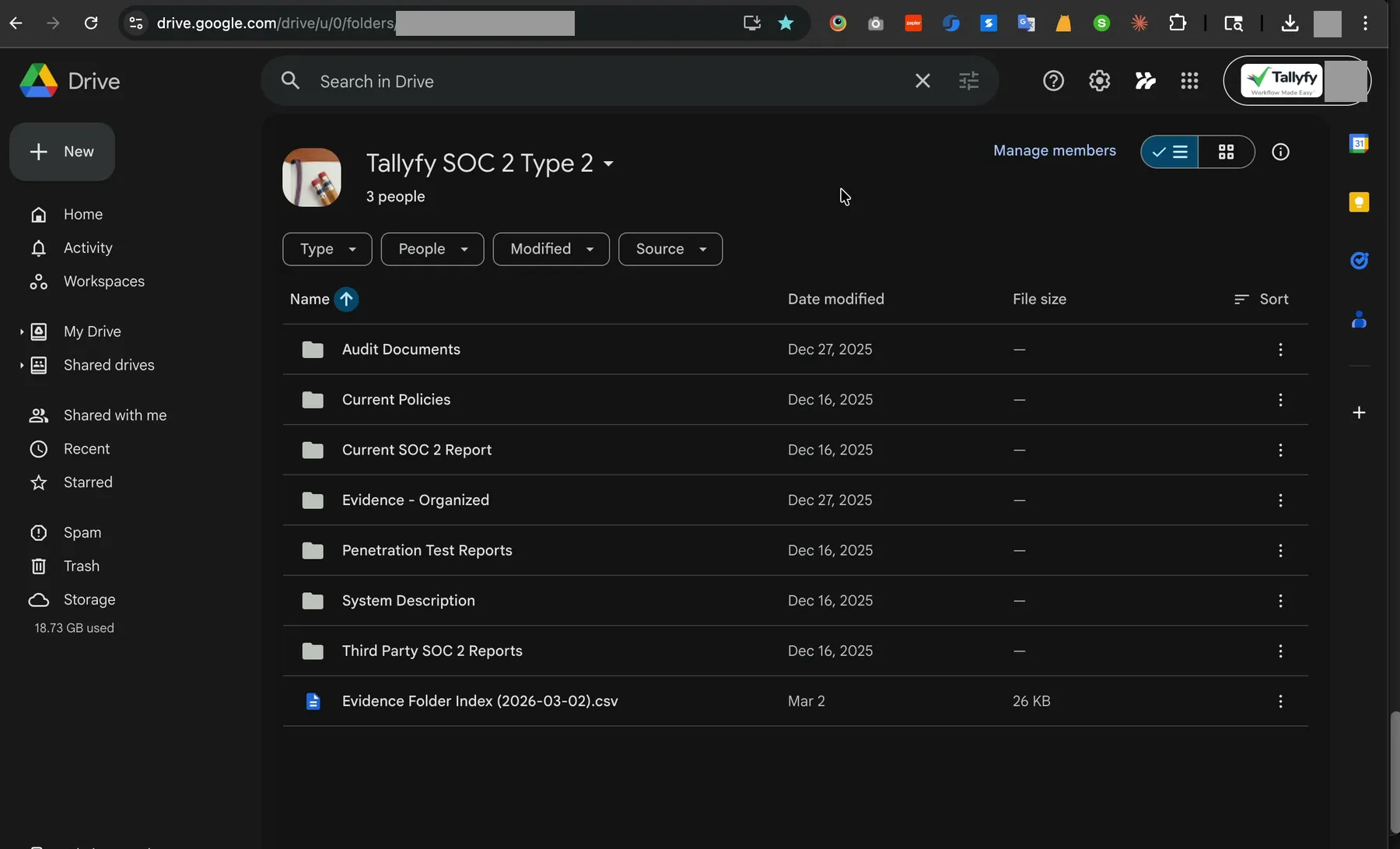This screenshot has height=849, width=1400.
Task: Open more actions for Current Policies
Action: (1280, 399)
